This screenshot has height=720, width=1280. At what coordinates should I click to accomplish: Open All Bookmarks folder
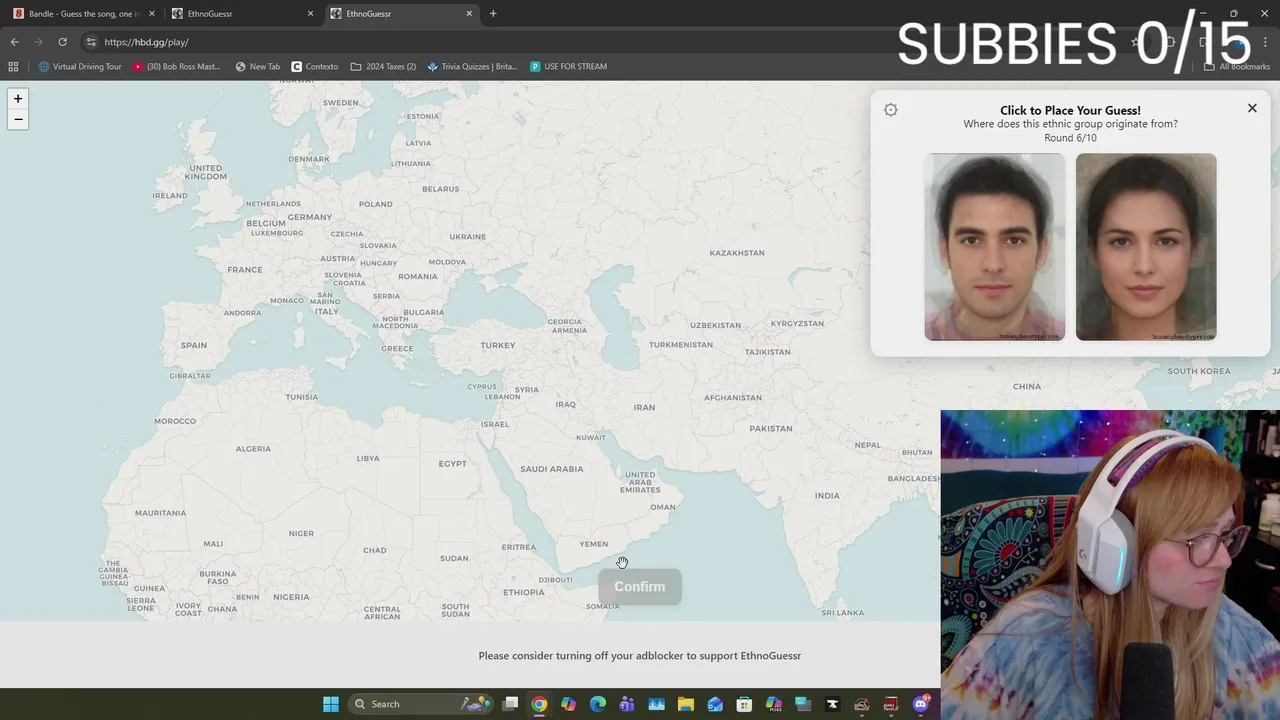point(1237,67)
